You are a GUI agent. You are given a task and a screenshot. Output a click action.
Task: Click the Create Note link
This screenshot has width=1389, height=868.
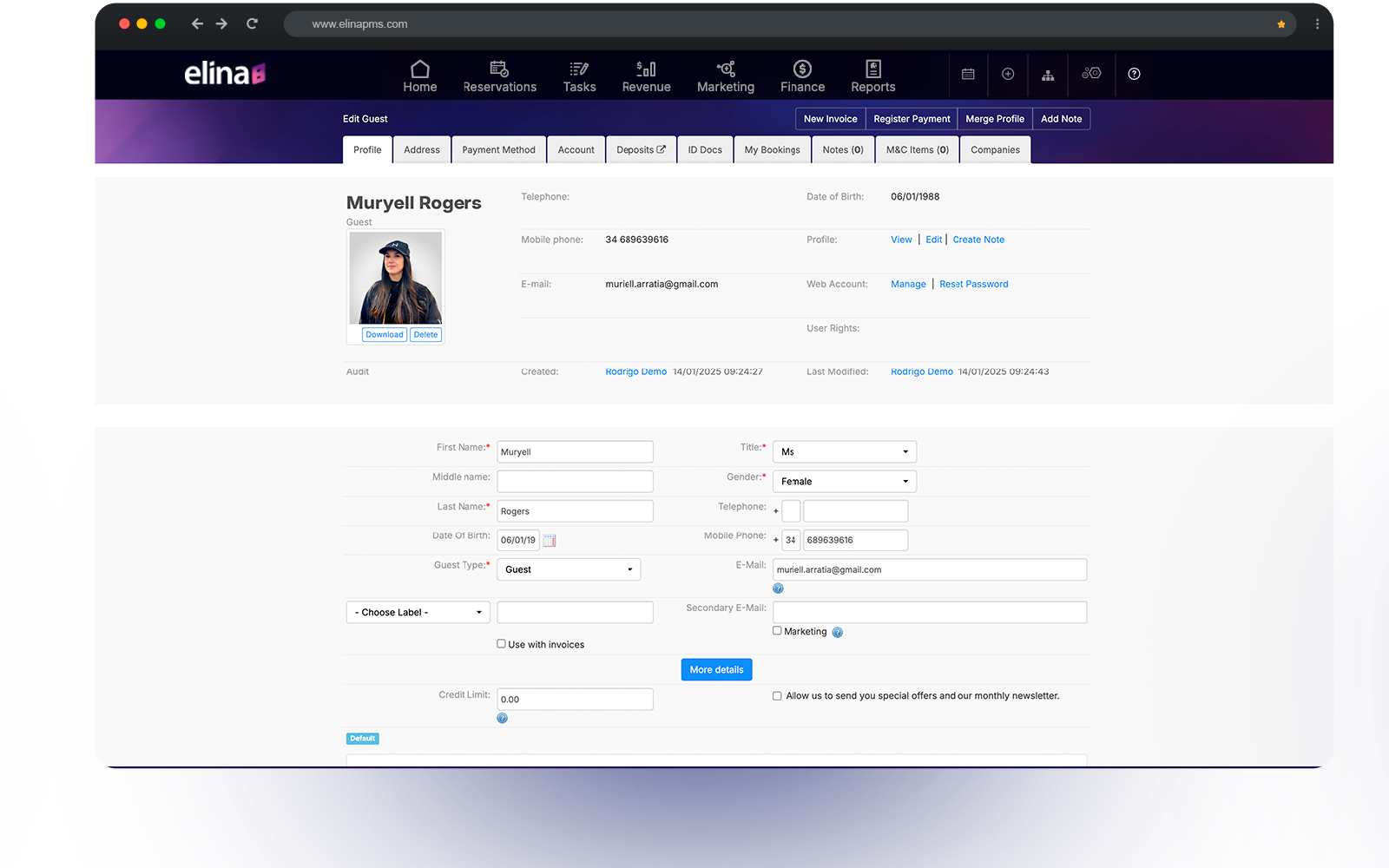pyautogui.click(x=978, y=240)
